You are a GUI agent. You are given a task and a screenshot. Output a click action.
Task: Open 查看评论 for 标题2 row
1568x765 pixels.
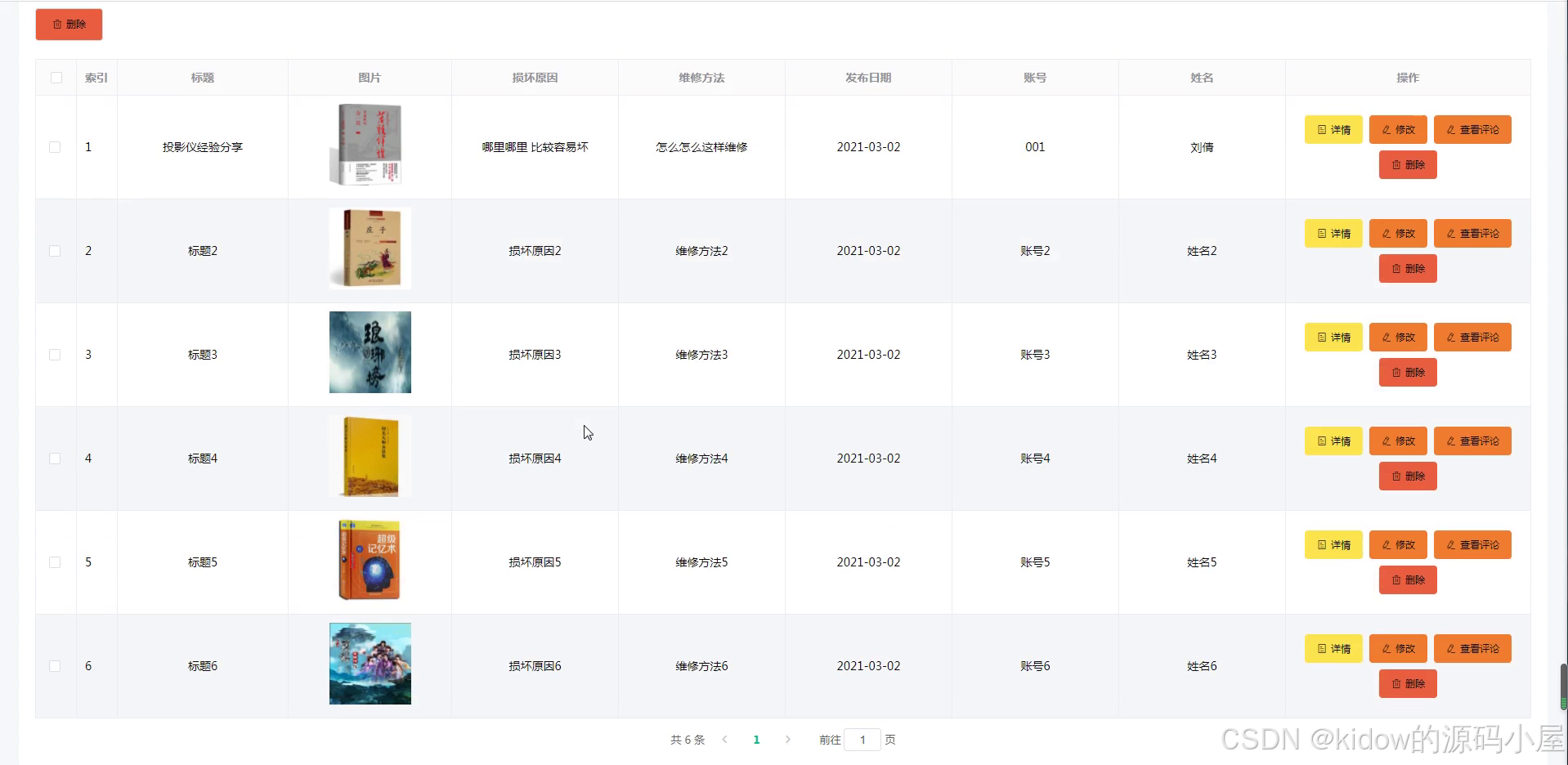tap(1472, 233)
